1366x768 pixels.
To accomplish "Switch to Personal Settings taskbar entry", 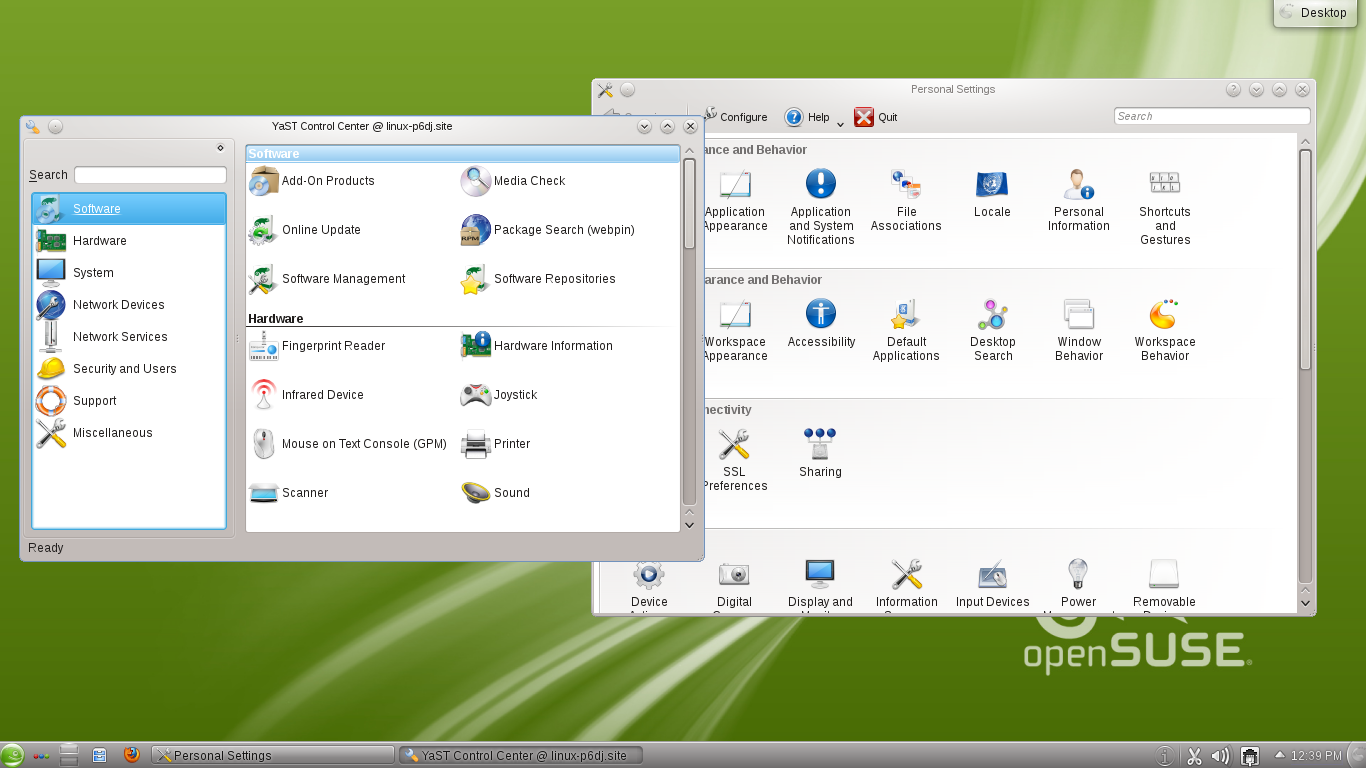I will [273, 755].
